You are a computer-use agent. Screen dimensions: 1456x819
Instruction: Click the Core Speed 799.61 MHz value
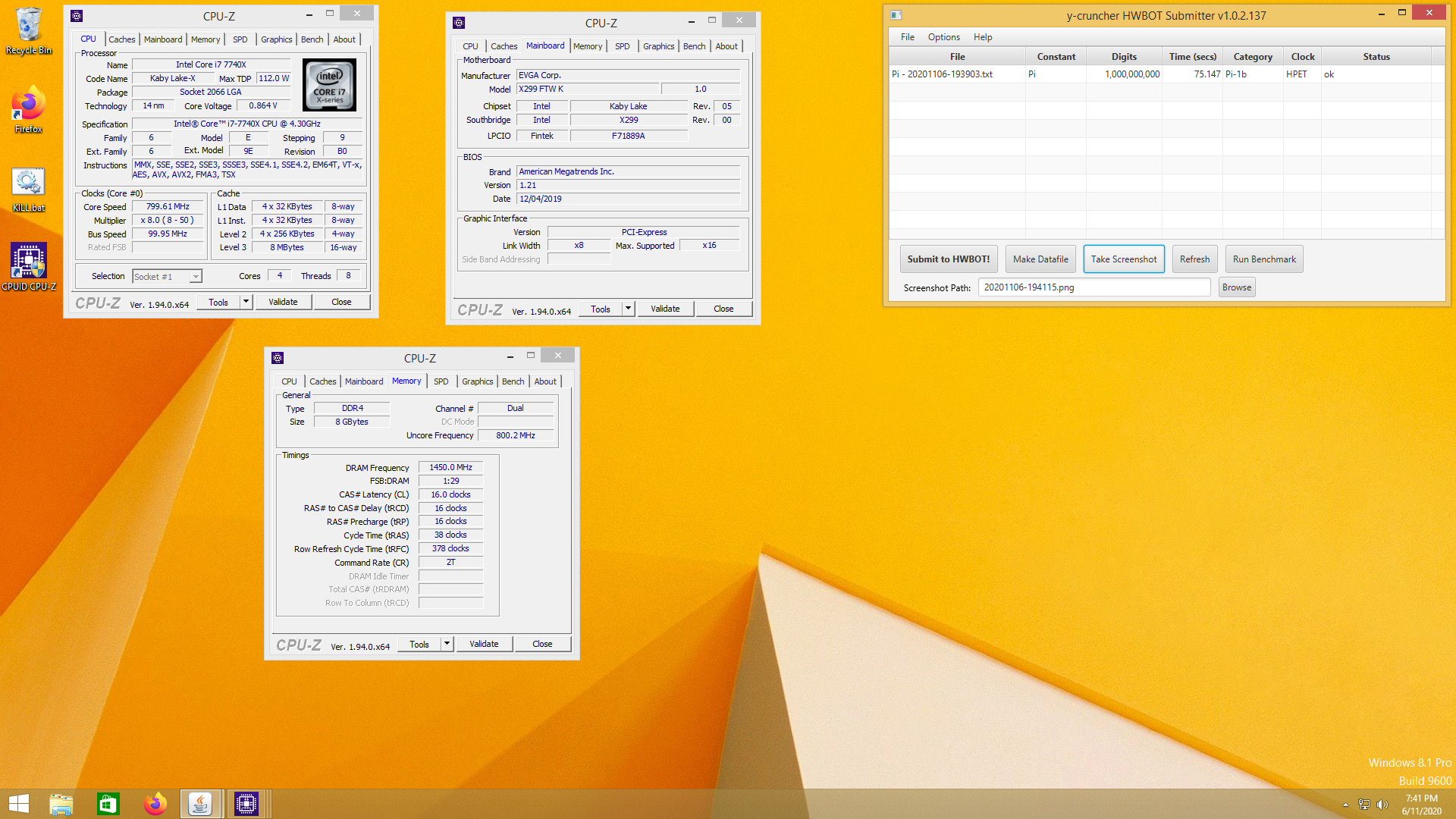(168, 206)
